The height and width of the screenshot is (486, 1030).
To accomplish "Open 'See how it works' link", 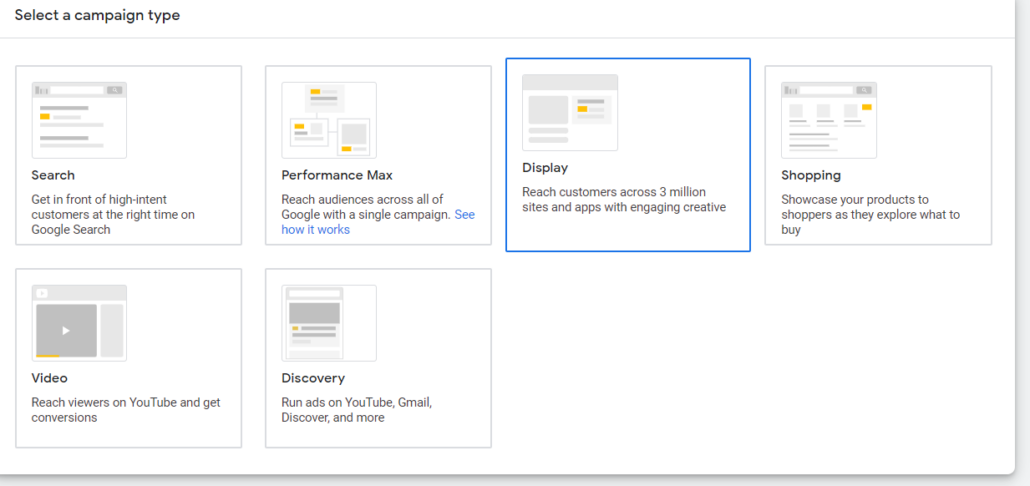I will (378, 222).
